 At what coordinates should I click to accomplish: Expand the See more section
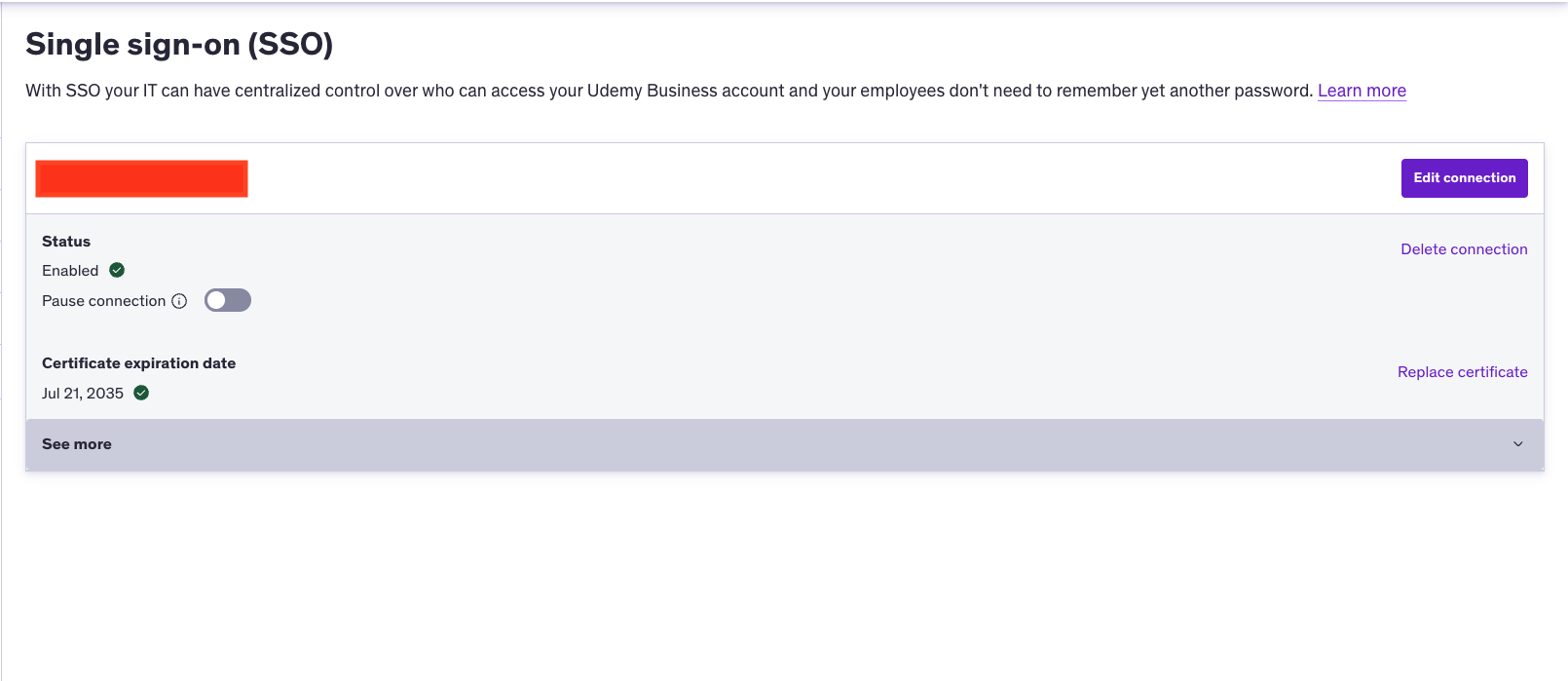[785, 445]
